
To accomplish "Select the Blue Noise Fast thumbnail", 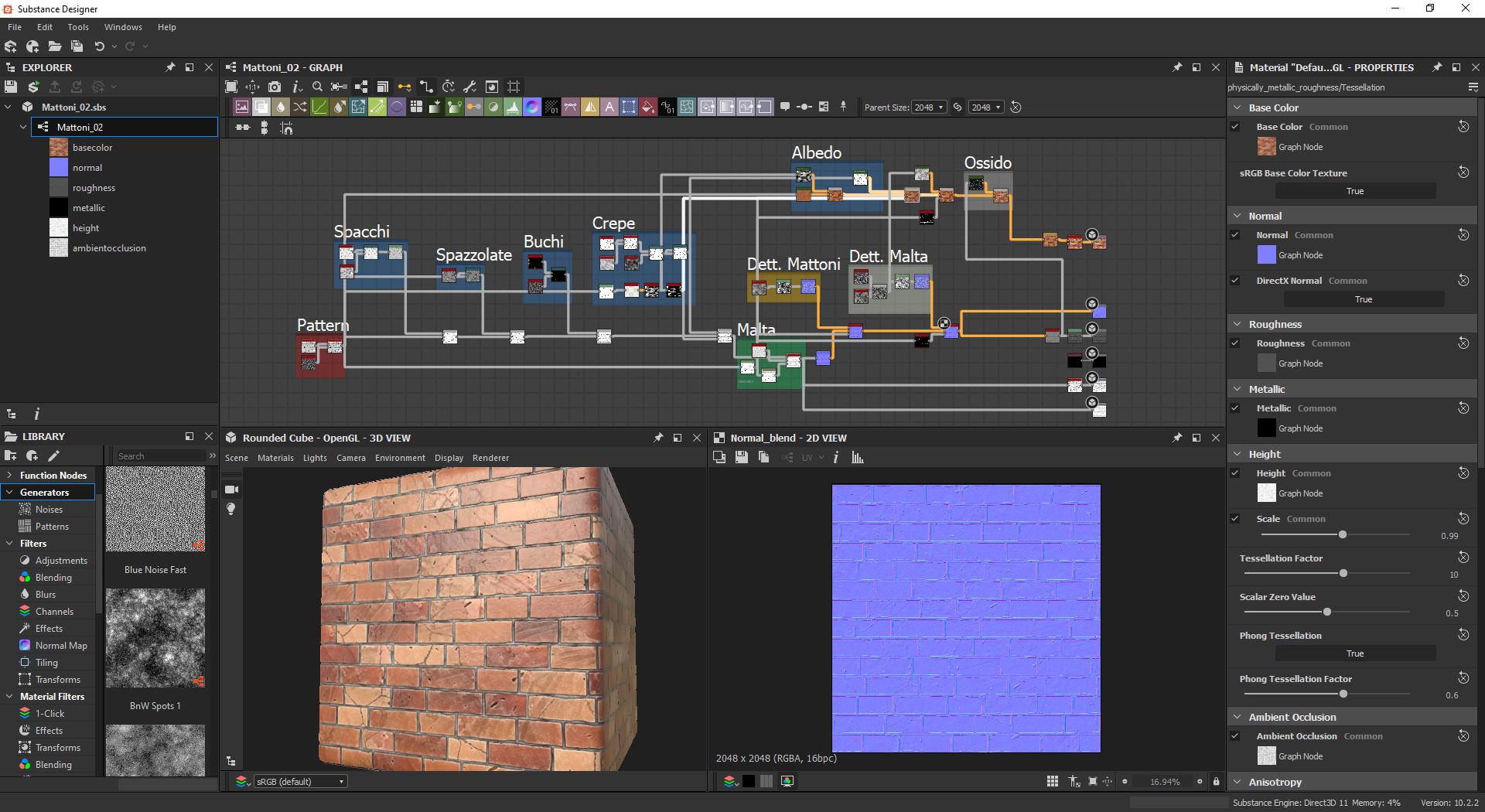I will point(155,510).
